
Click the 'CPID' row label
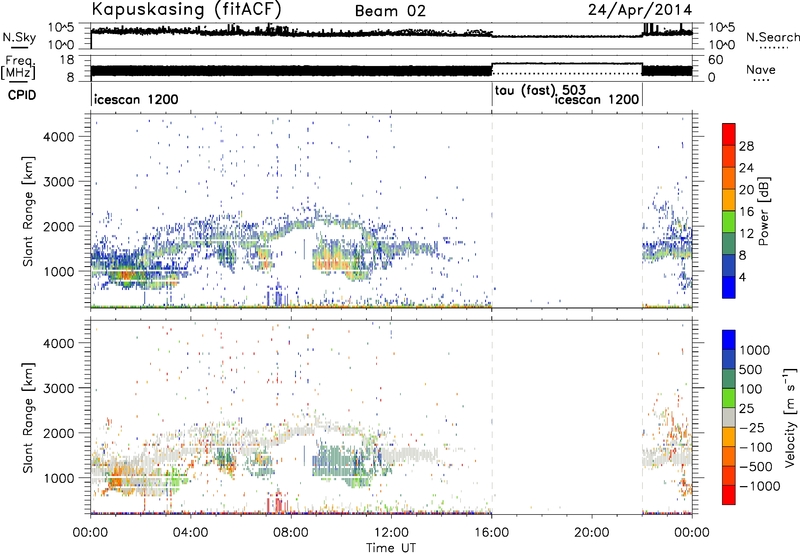(22, 95)
